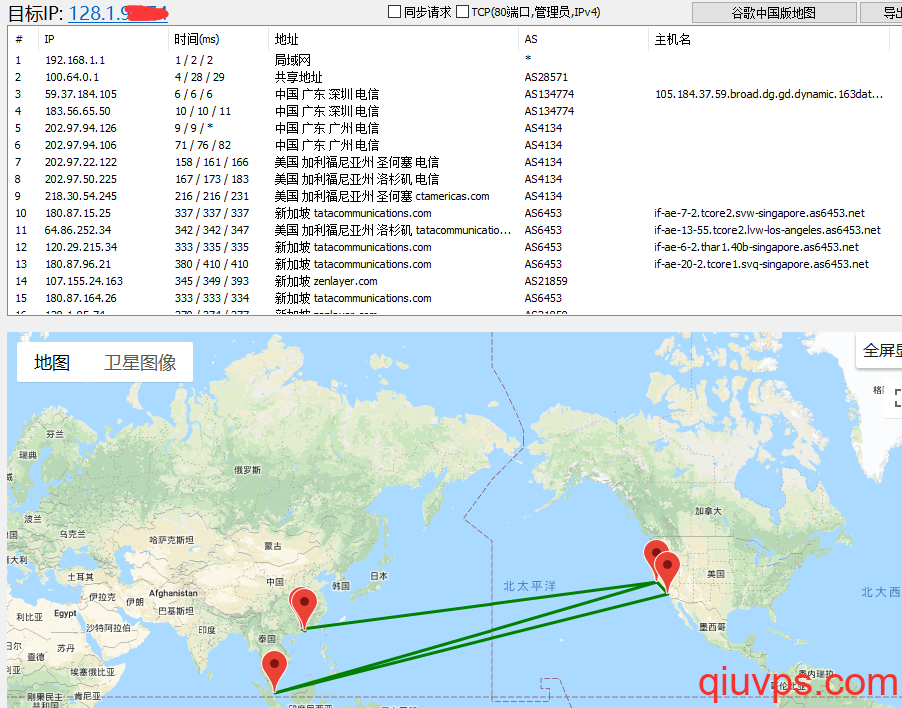Tick the TCP (80端口, 管理员, IPv4) checkbox
902x708 pixels.
click(462, 12)
